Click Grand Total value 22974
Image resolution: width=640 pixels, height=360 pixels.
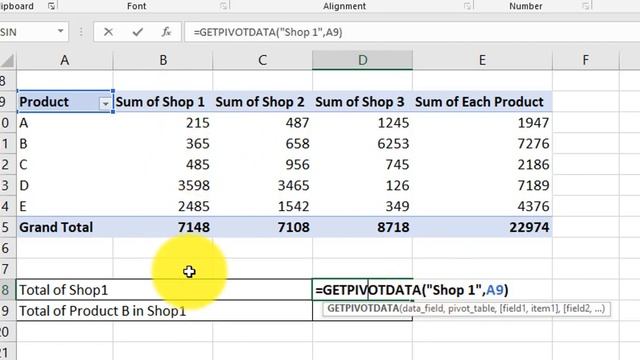click(482, 227)
